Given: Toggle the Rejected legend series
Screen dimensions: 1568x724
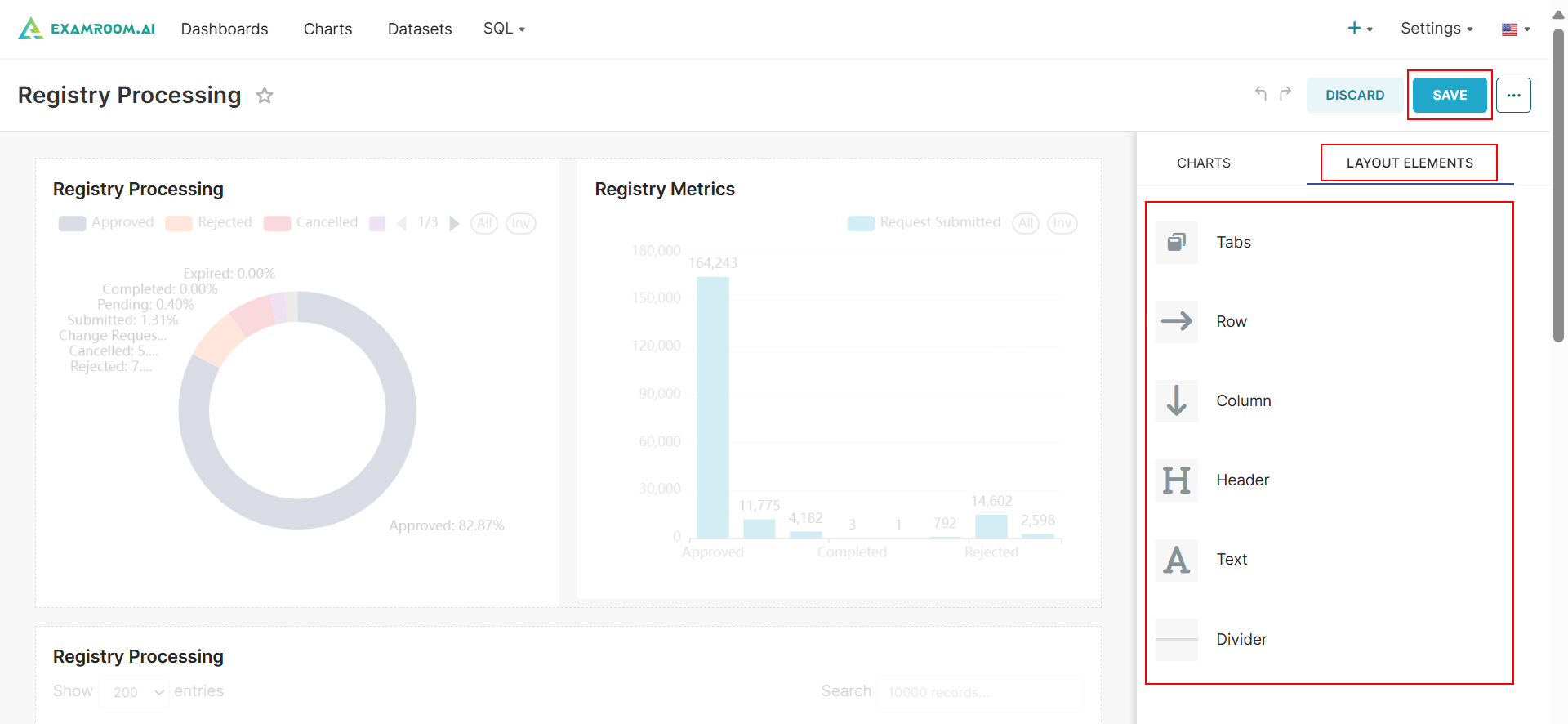Looking at the screenshot, I should point(208,222).
